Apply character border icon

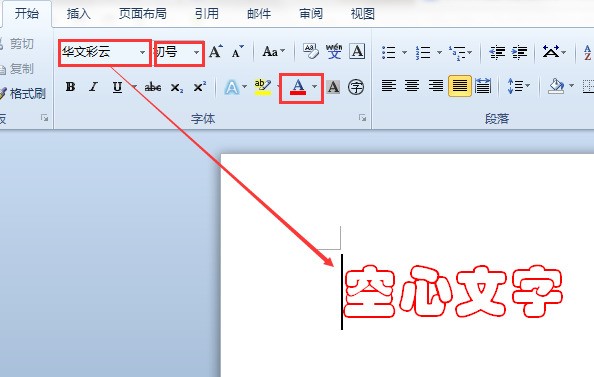357,52
